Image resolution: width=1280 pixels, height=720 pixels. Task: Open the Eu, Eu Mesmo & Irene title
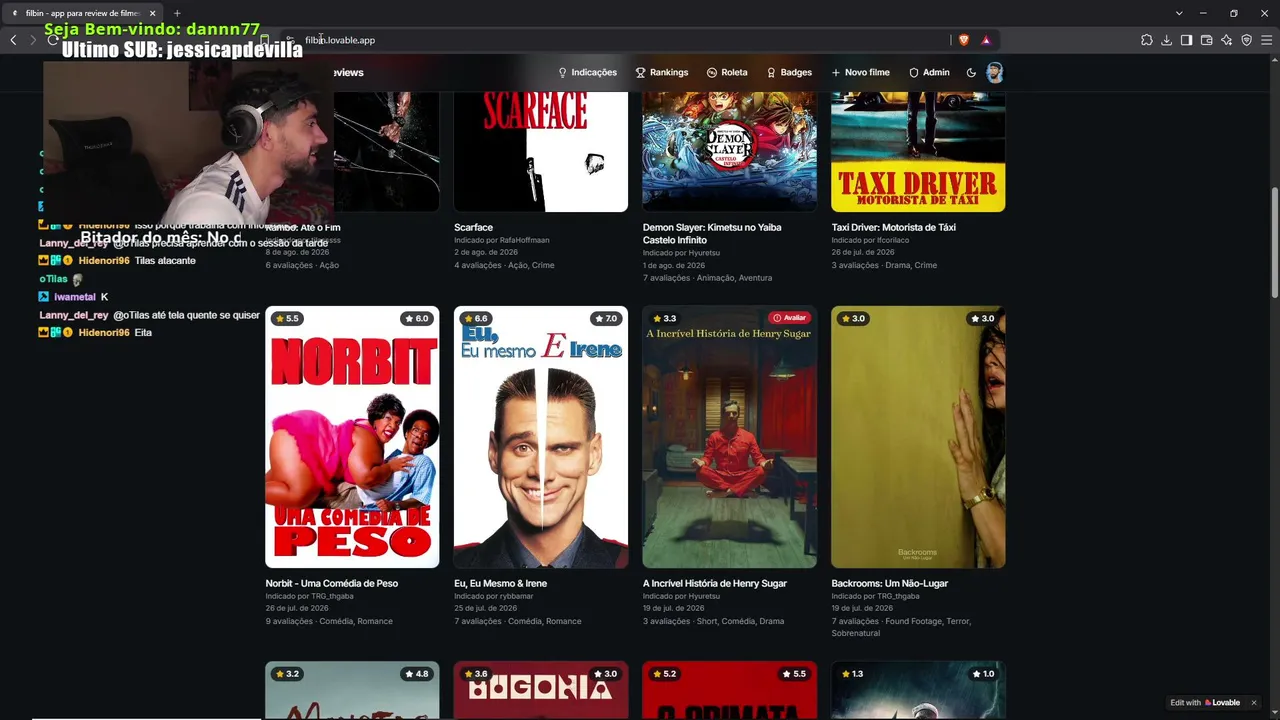[501, 583]
